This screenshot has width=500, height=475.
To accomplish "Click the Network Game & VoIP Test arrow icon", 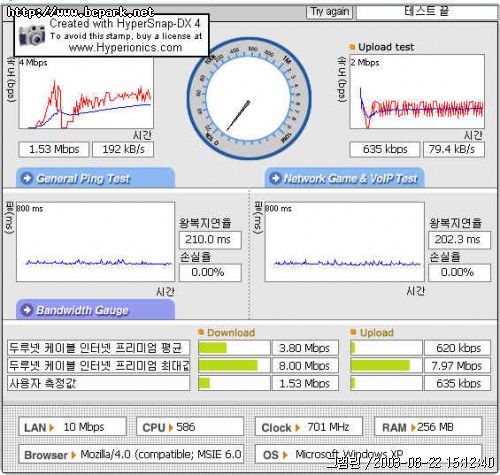I will coord(275,178).
